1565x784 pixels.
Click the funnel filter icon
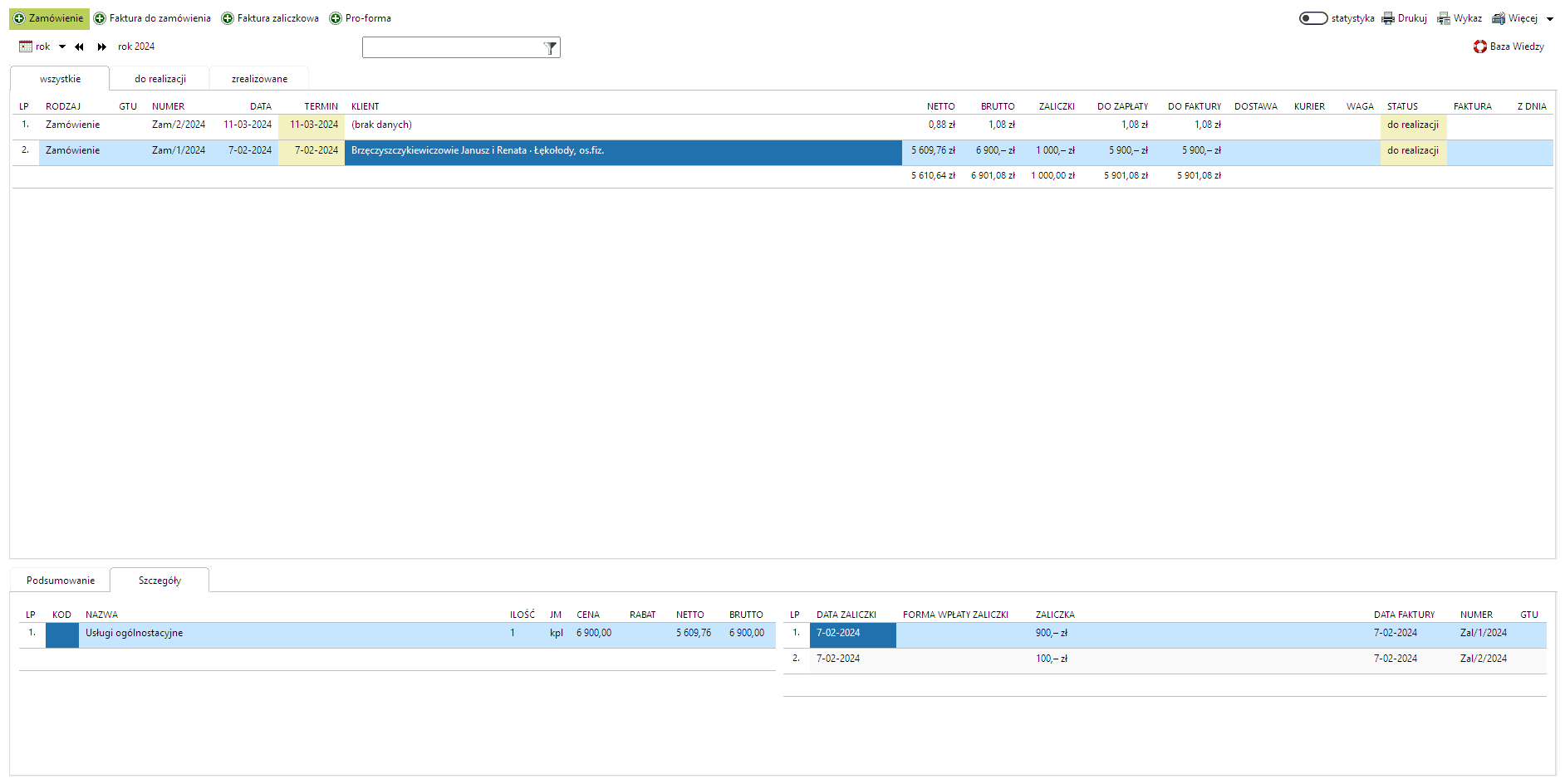tap(549, 48)
